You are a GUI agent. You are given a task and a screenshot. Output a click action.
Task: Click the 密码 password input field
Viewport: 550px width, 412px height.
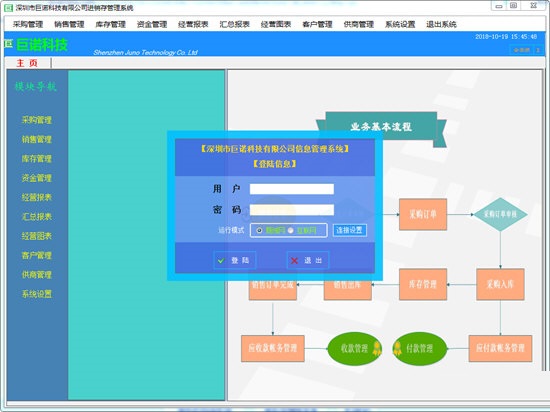tap(292, 210)
